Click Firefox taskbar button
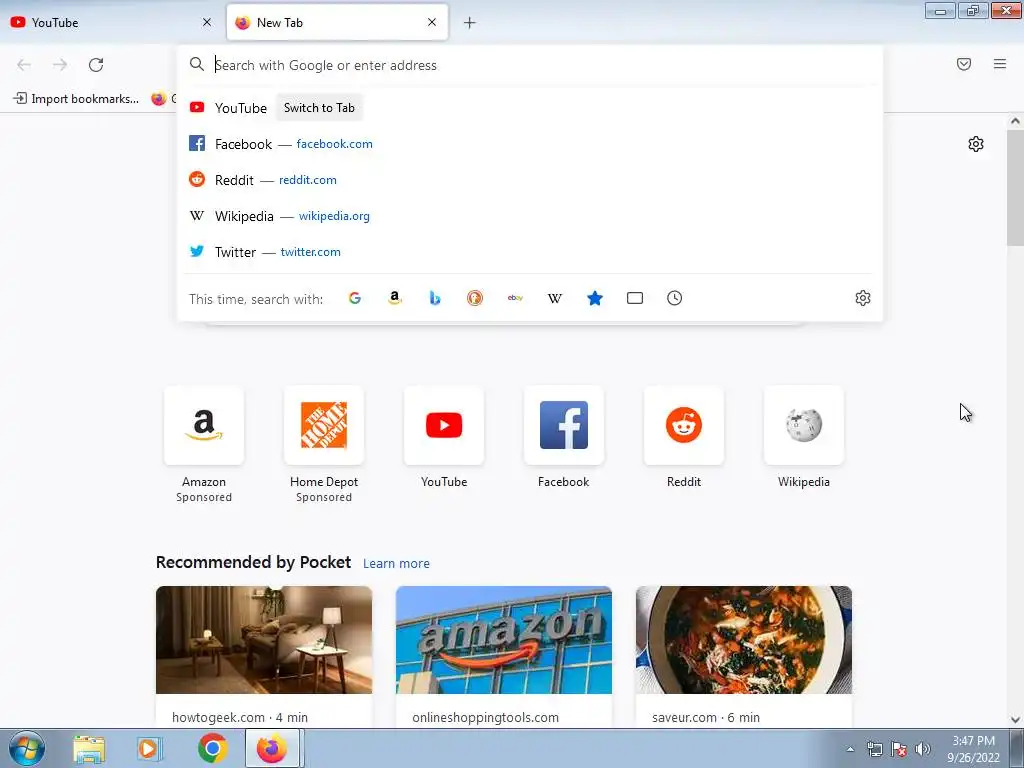 pyautogui.click(x=273, y=748)
